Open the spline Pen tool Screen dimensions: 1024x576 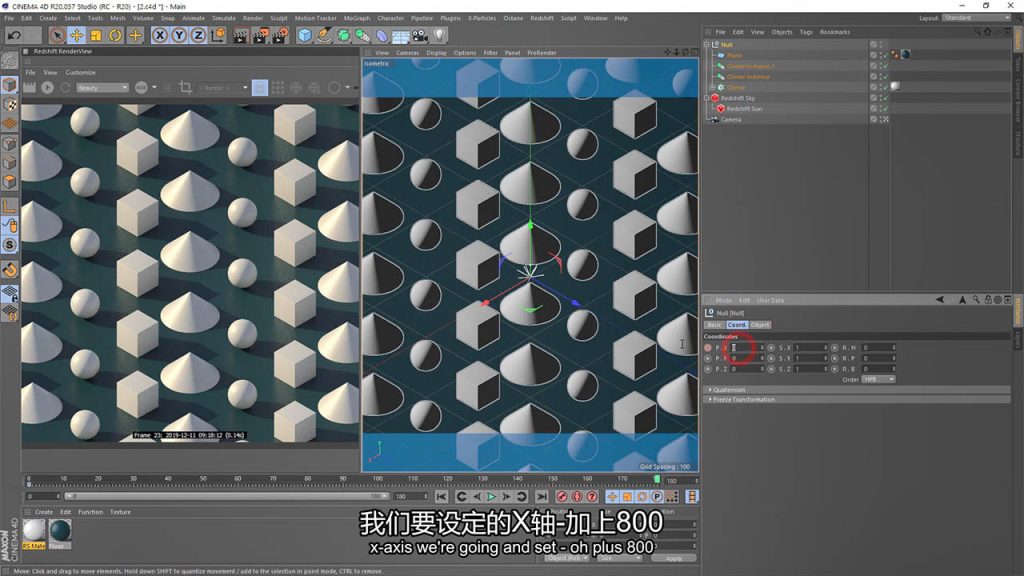(324, 35)
